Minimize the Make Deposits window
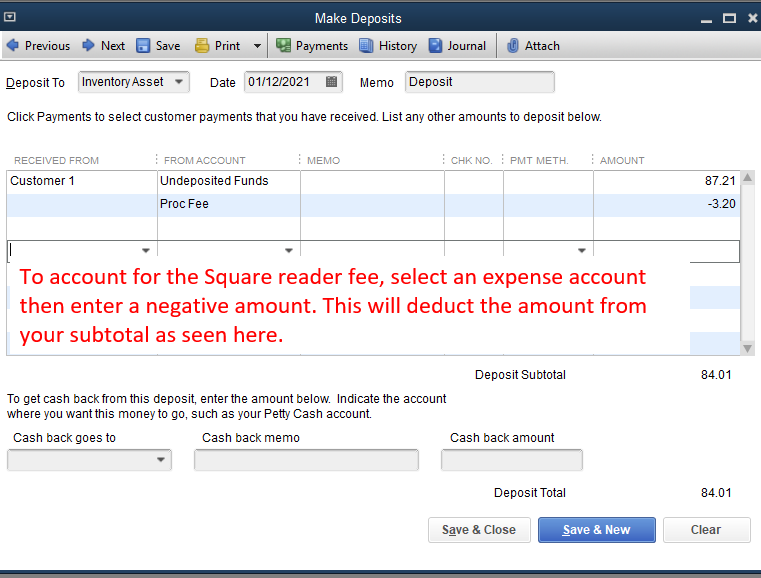Screen dimensions: 761x578 tap(707, 19)
